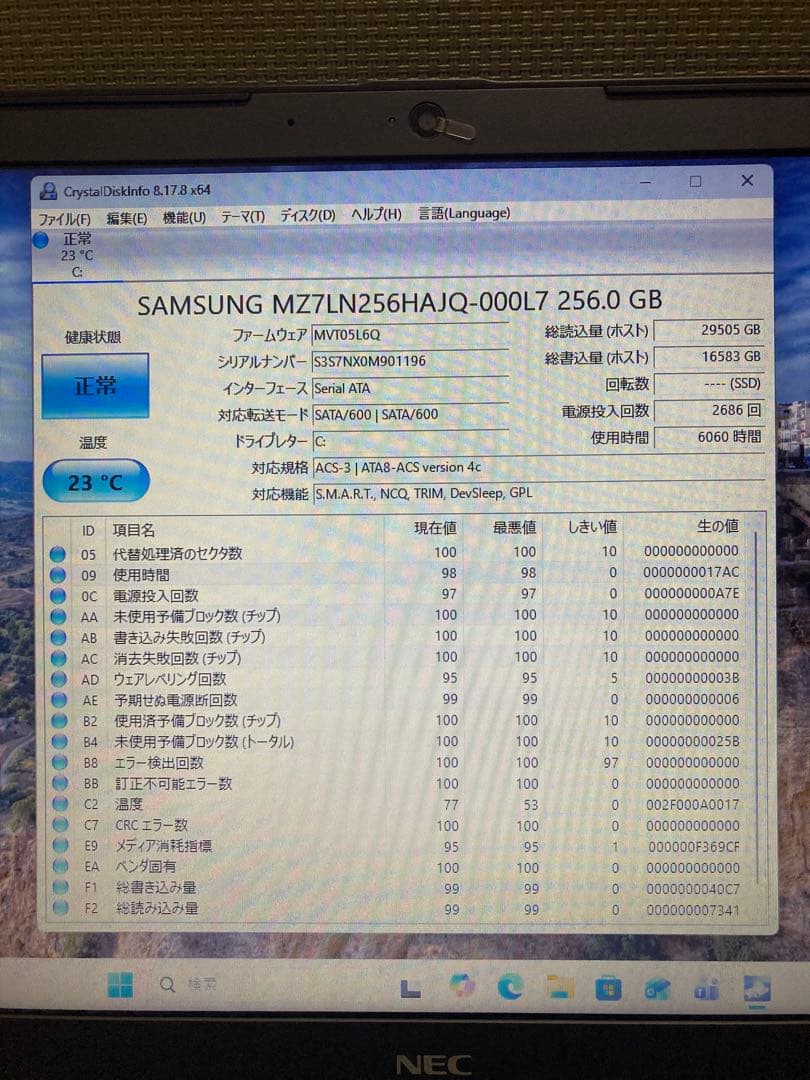Open Microsoft Edge from the taskbar

pyautogui.click(x=511, y=988)
